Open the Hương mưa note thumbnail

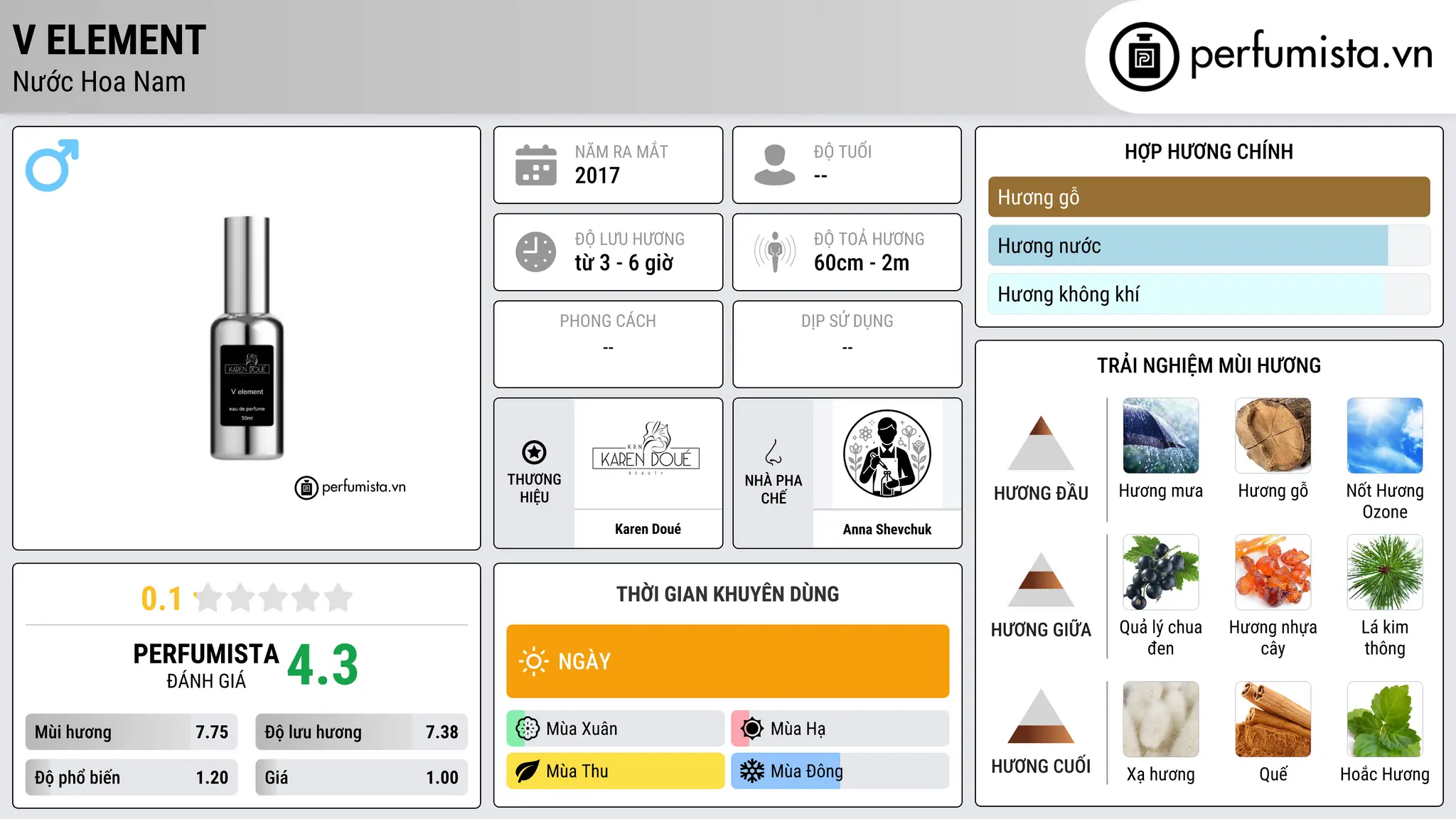[1160, 436]
